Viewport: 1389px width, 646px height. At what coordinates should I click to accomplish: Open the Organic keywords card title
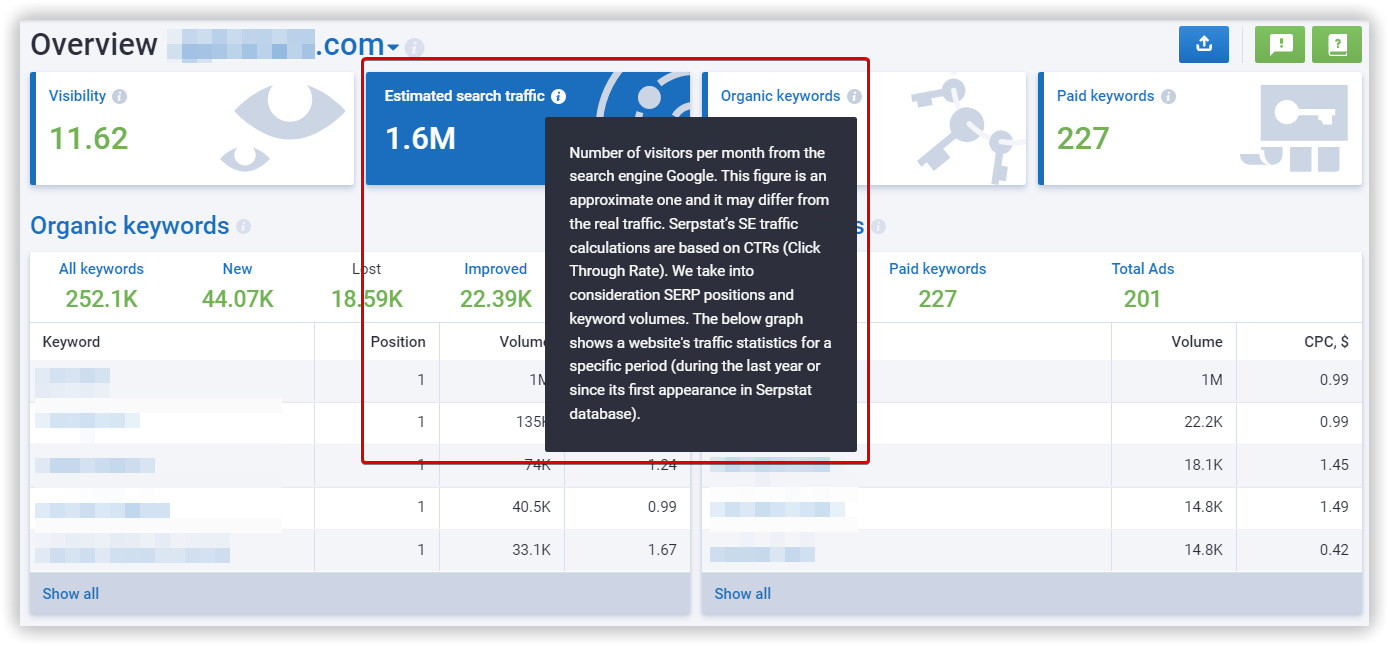[780, 96]
